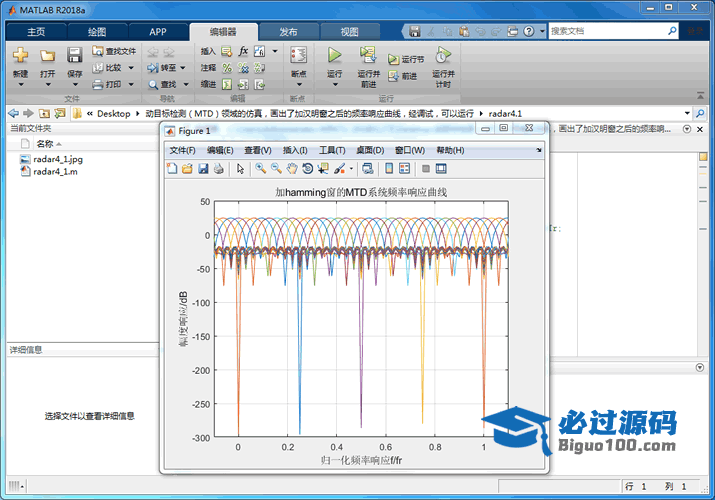
Task: Open the address bar path dropdown arrow
Action: point(687,113)
